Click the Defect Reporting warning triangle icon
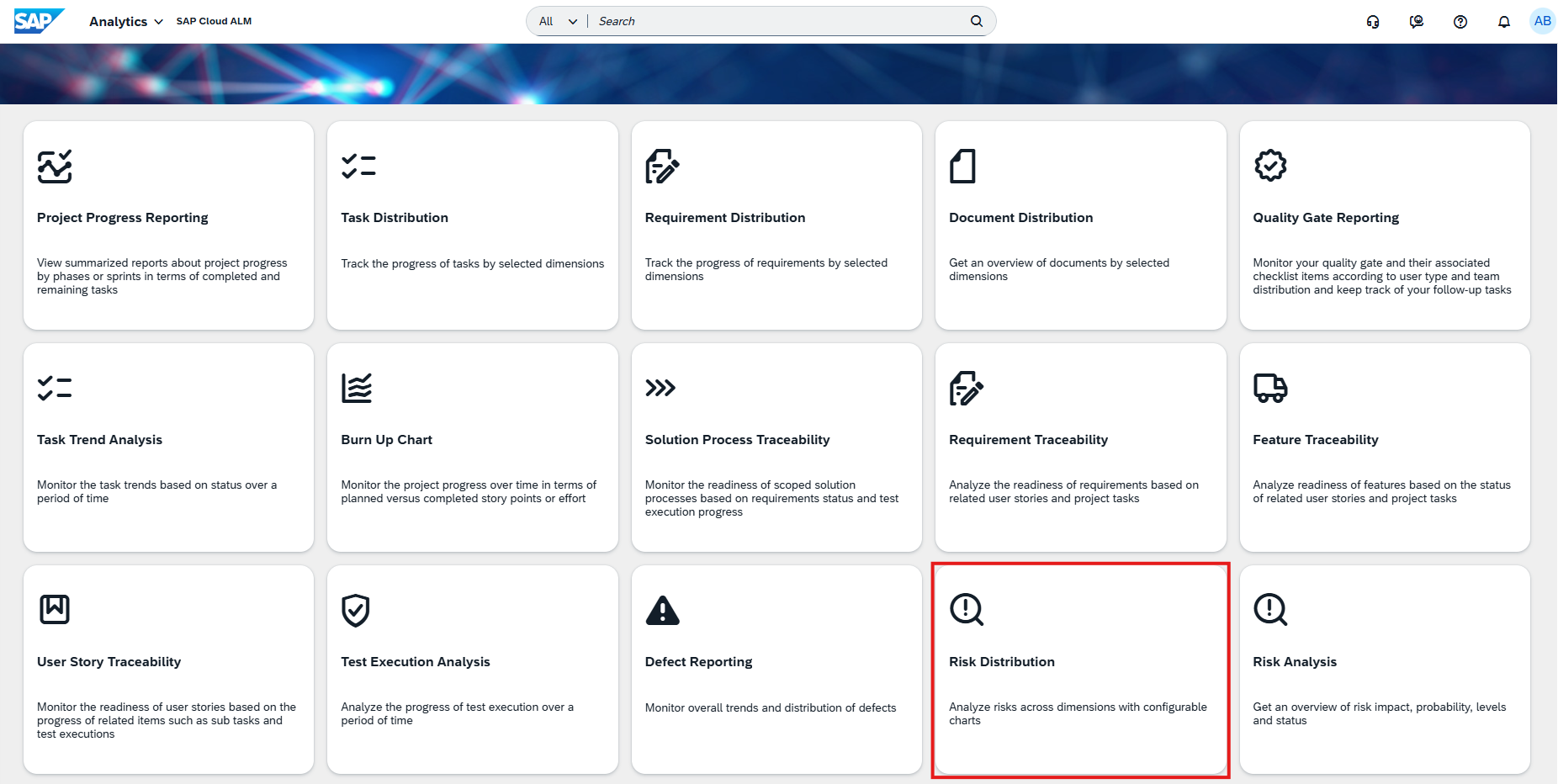The image size is (1558, 784). pyautogui.click(x=662, y=610)
